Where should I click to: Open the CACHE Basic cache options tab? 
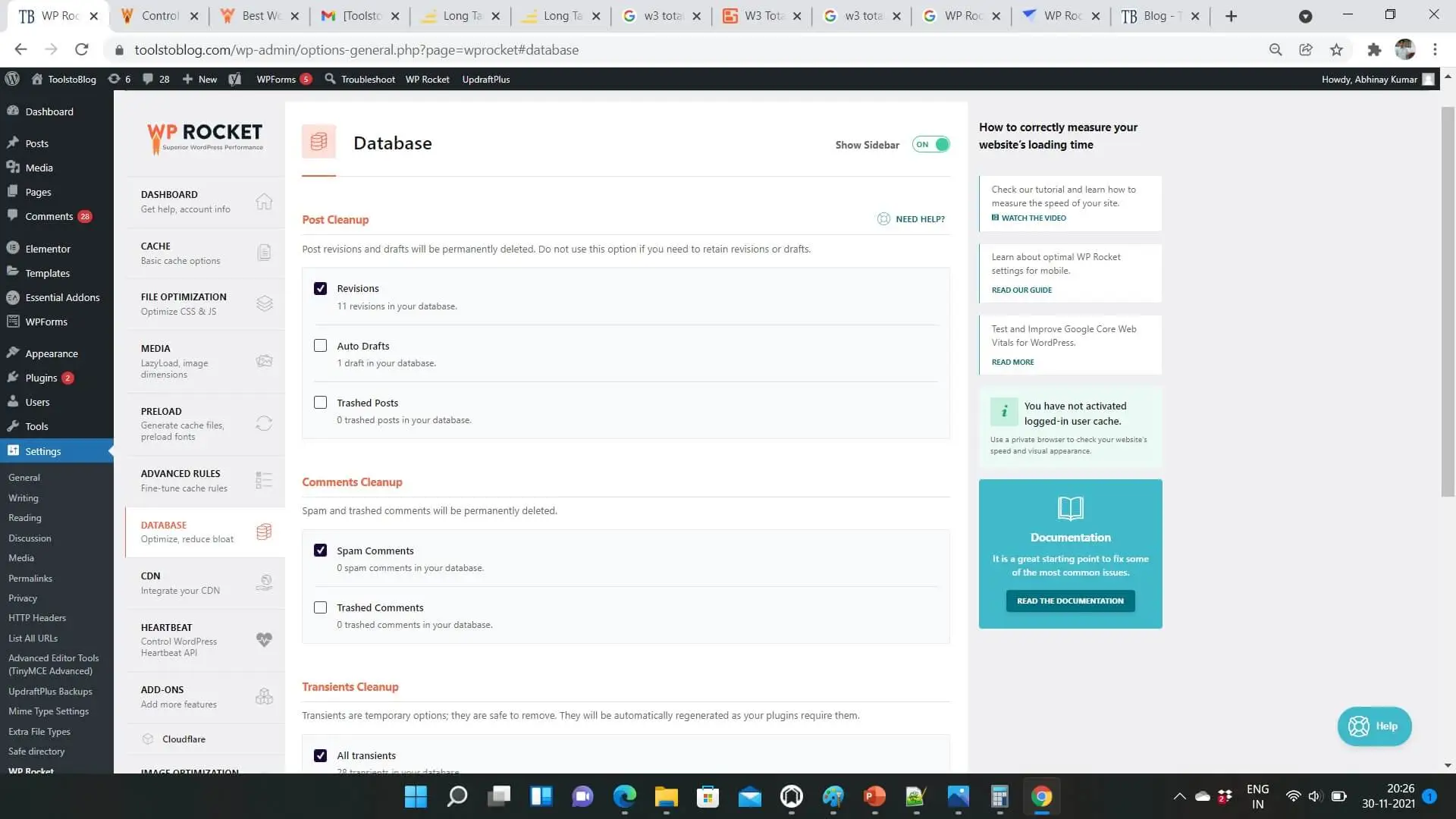(x=205, y=253)
